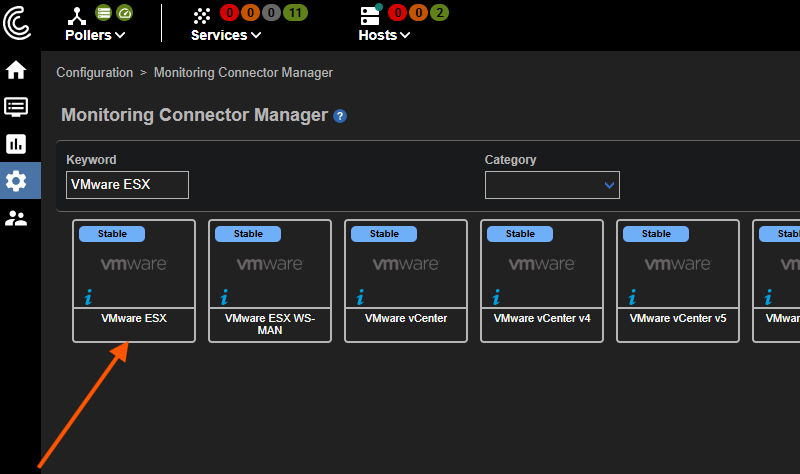The width and height of the screenshot is (800, 474).
Task: Select the Configuration gear sidebar icon
Action: click(x=16, y=181)
